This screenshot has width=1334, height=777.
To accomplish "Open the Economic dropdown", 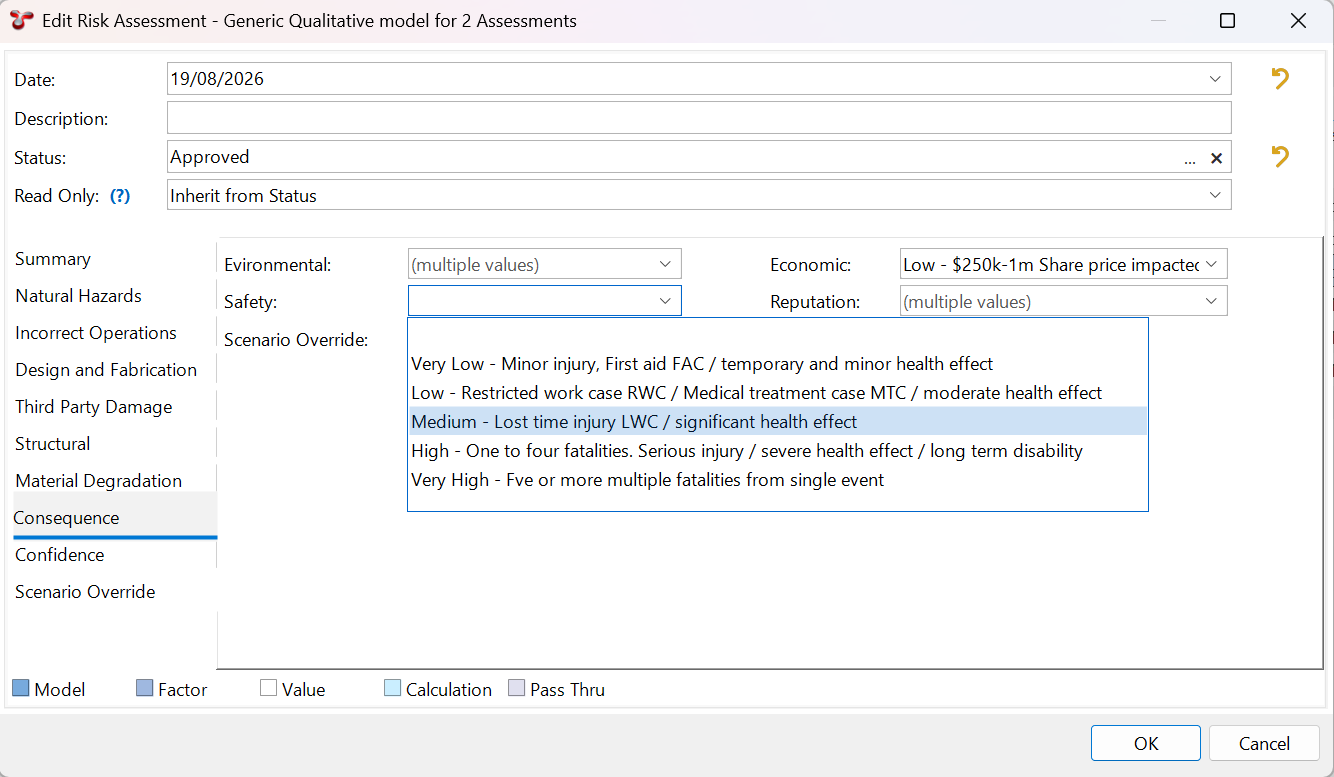I will [x=1212, y=264].
